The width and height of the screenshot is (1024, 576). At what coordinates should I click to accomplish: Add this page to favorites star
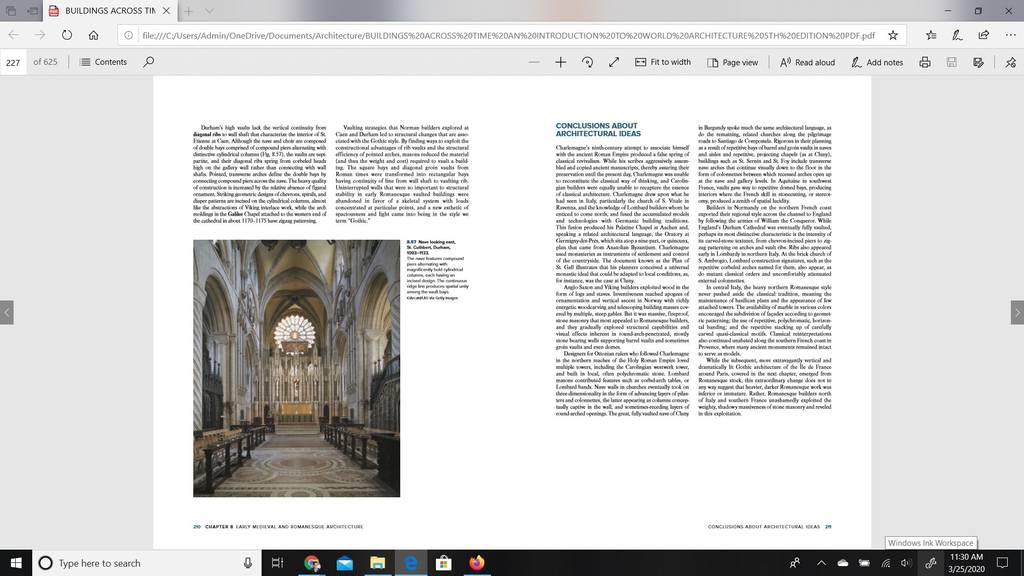coord(893,35)
